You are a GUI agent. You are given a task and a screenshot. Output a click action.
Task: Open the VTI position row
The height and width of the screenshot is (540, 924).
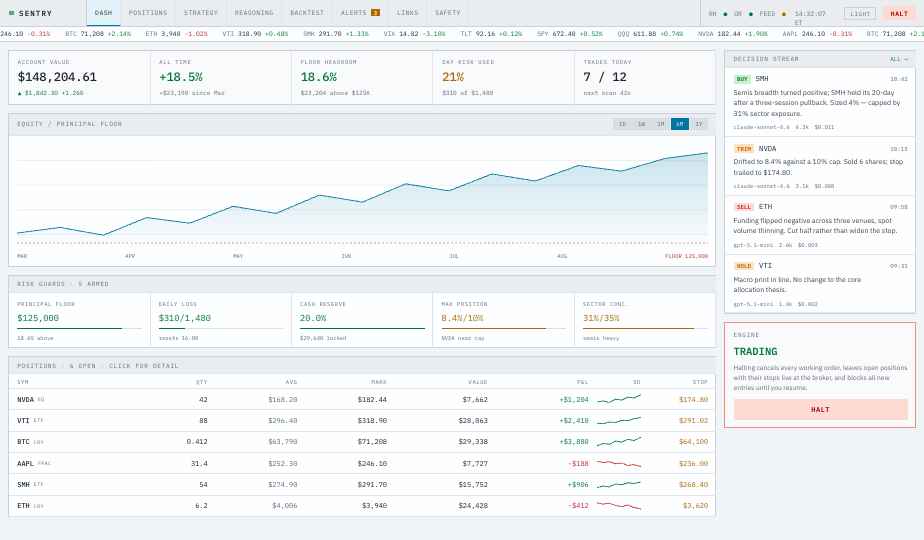(362, 421)
